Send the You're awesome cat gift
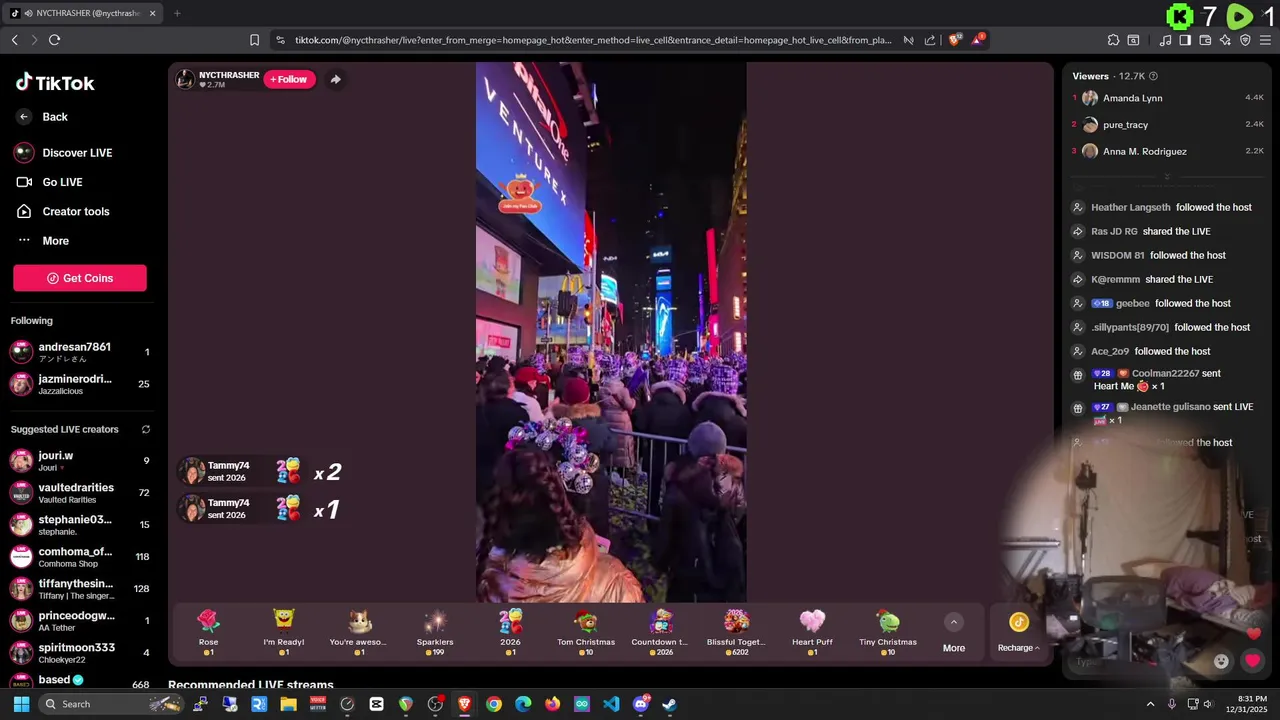Viewport: 1280px width, 720px height. pos(359,632)
